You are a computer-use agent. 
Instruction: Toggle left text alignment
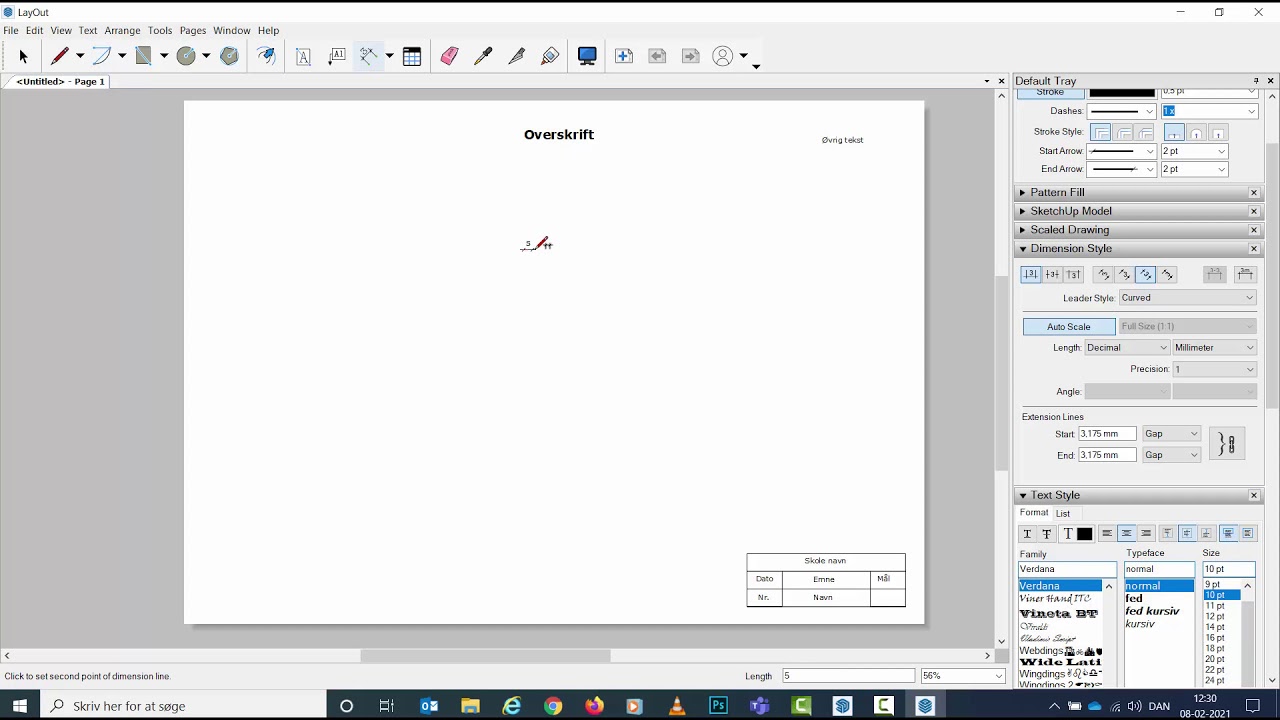pyautogui.click(x=1106, y=534)
